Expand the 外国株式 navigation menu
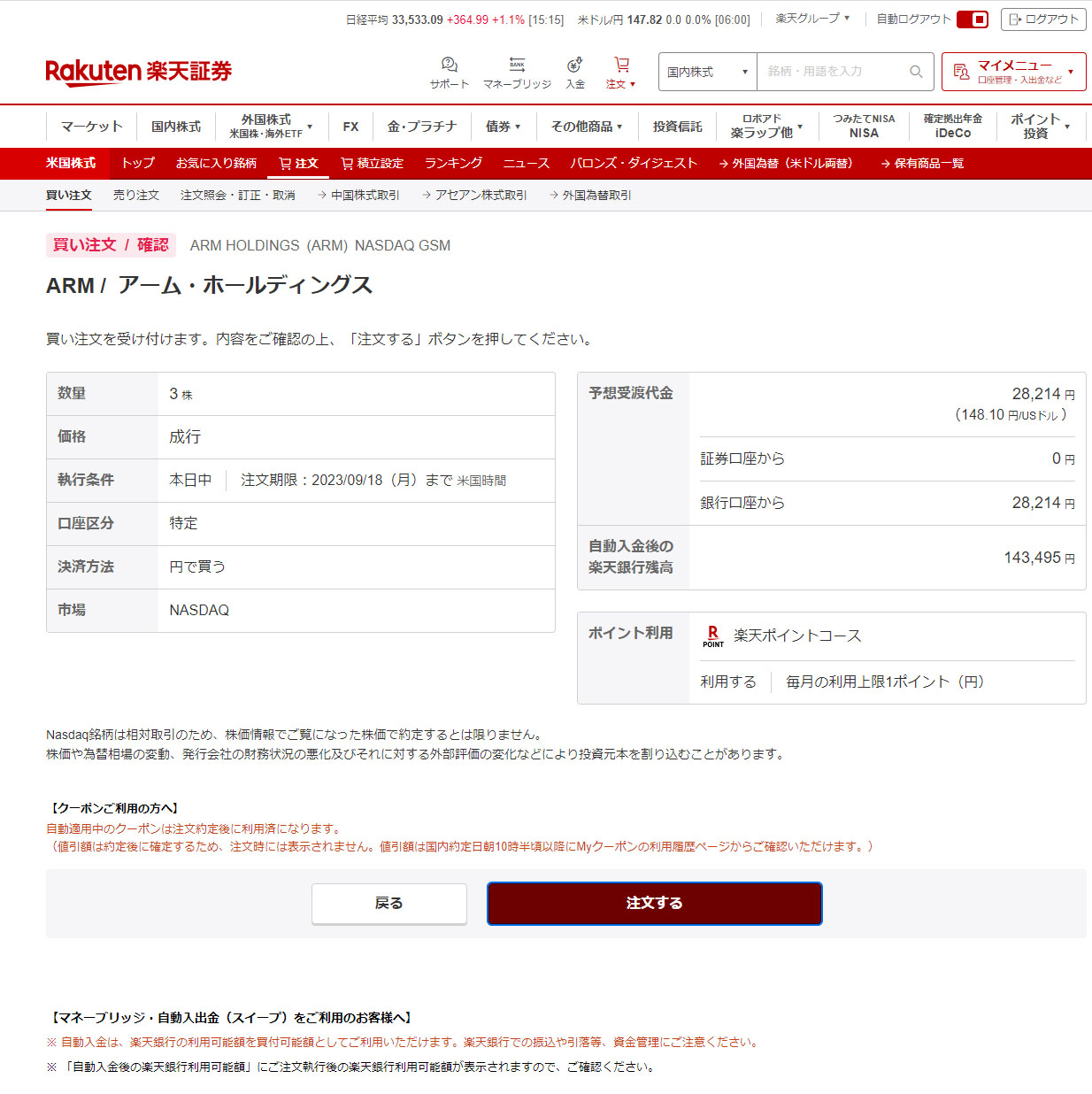Screen dimensions: 1092x1094 [x=271, y=127]
